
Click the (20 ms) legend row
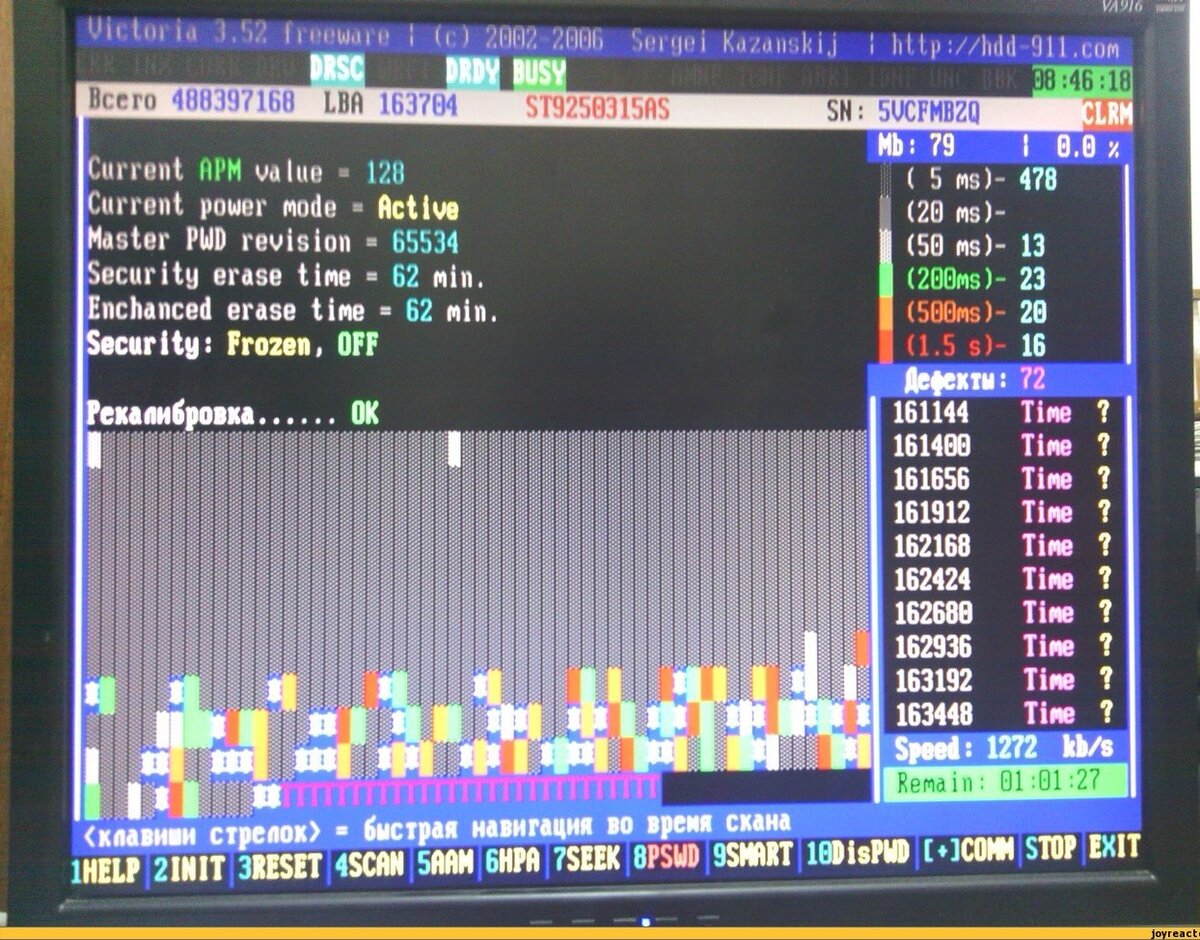[956, 213]
